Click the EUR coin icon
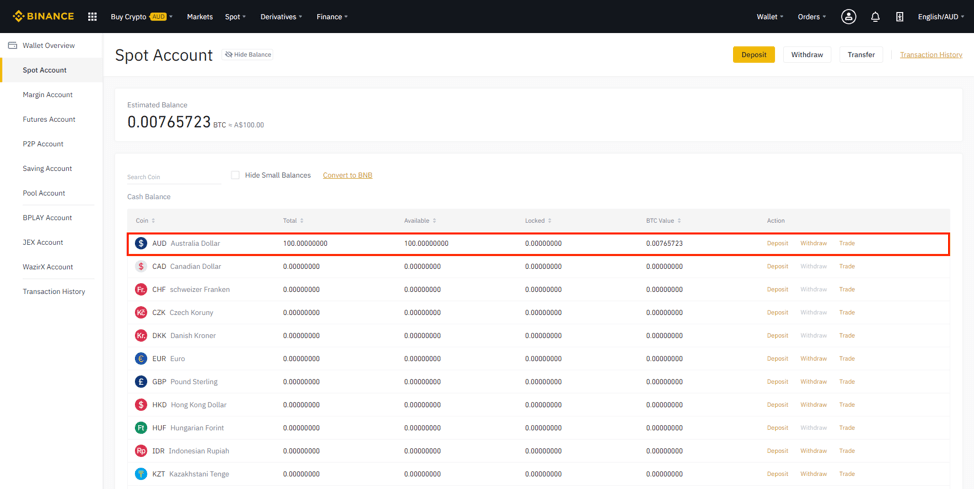 [x=141, y=359]
